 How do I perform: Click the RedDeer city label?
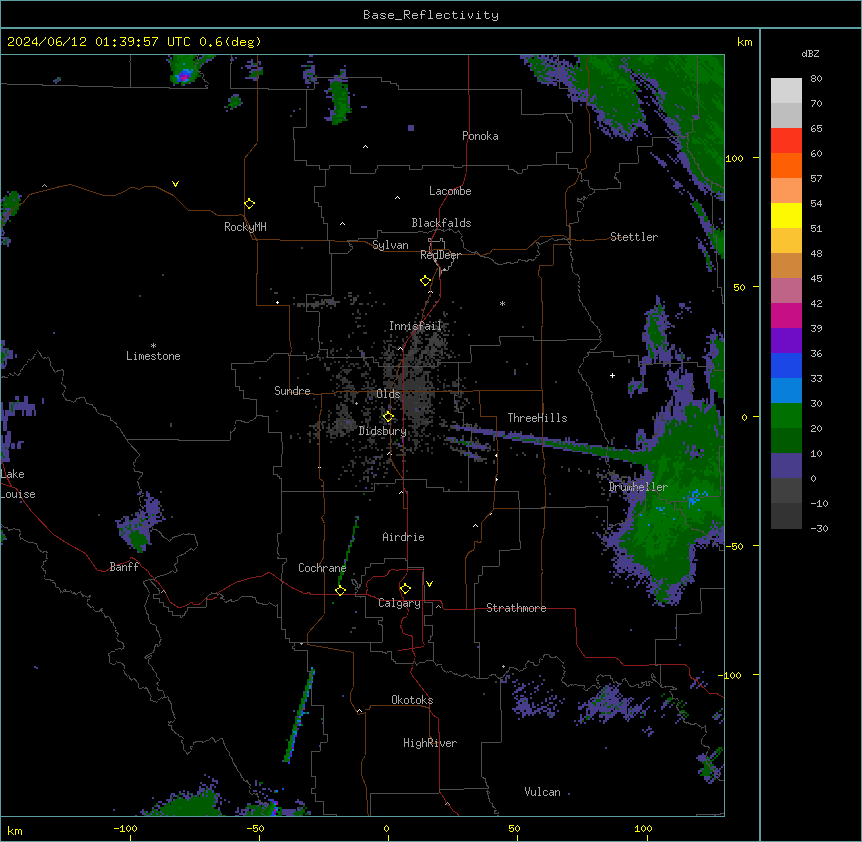(440, 255)
